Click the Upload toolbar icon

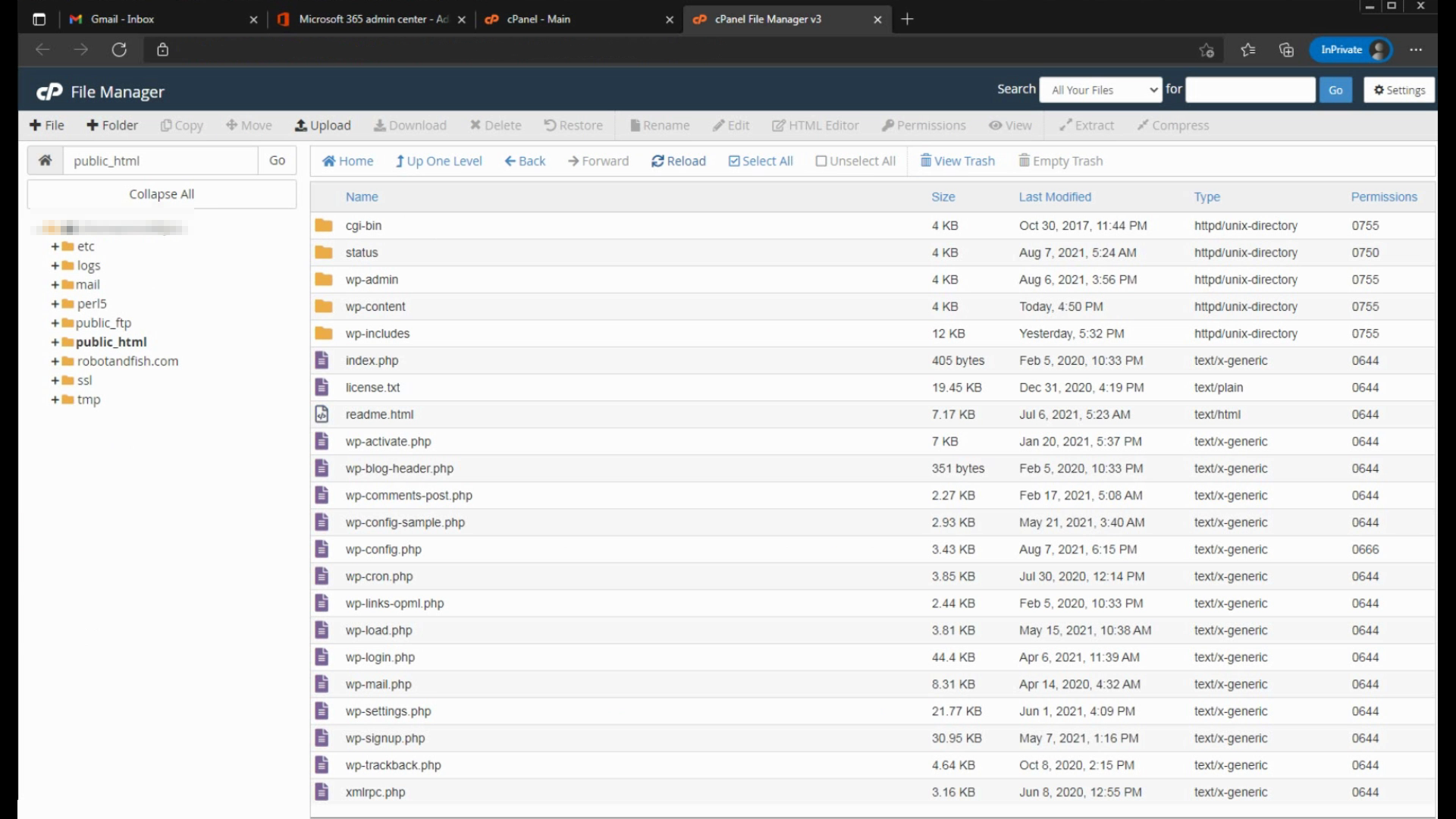click(x=301, y=126)
